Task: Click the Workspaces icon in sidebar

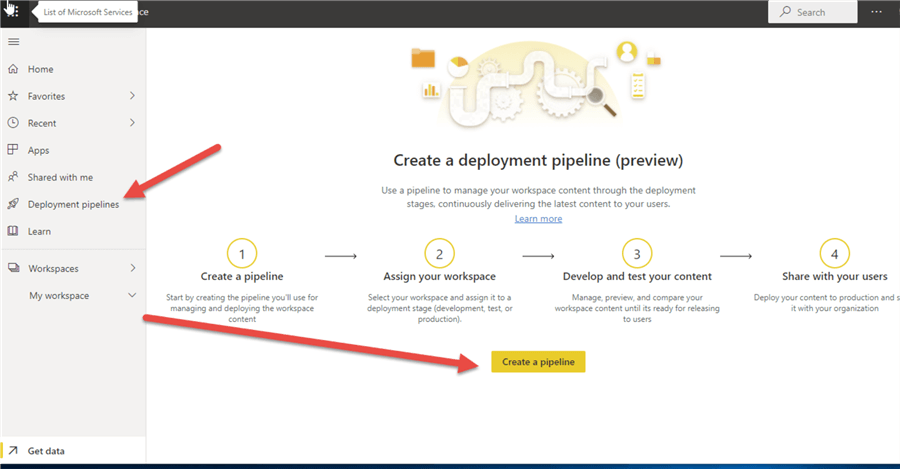Action: pyautogui.click(x=13, y=268)
